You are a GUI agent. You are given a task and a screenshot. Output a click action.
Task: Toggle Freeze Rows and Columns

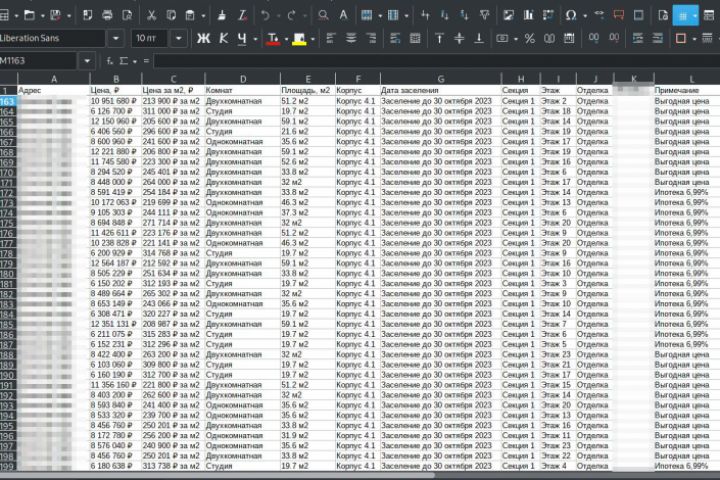coord(683,15)
